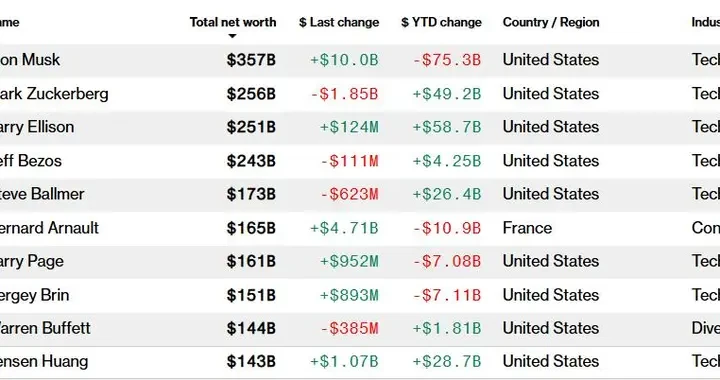Open the Zuckerberg profile link
The height and width of the screenshot is (380, 720).
tap(54, 94)
